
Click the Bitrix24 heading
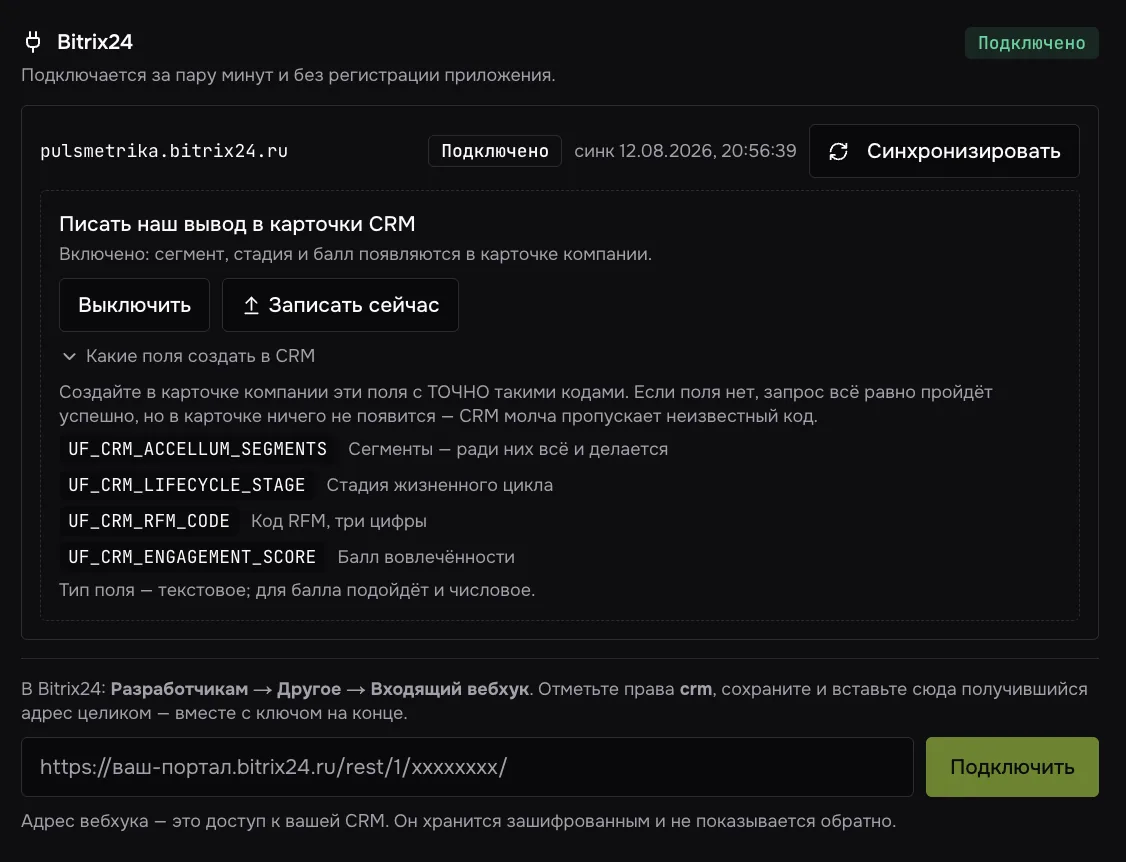[x=95, y=42]
